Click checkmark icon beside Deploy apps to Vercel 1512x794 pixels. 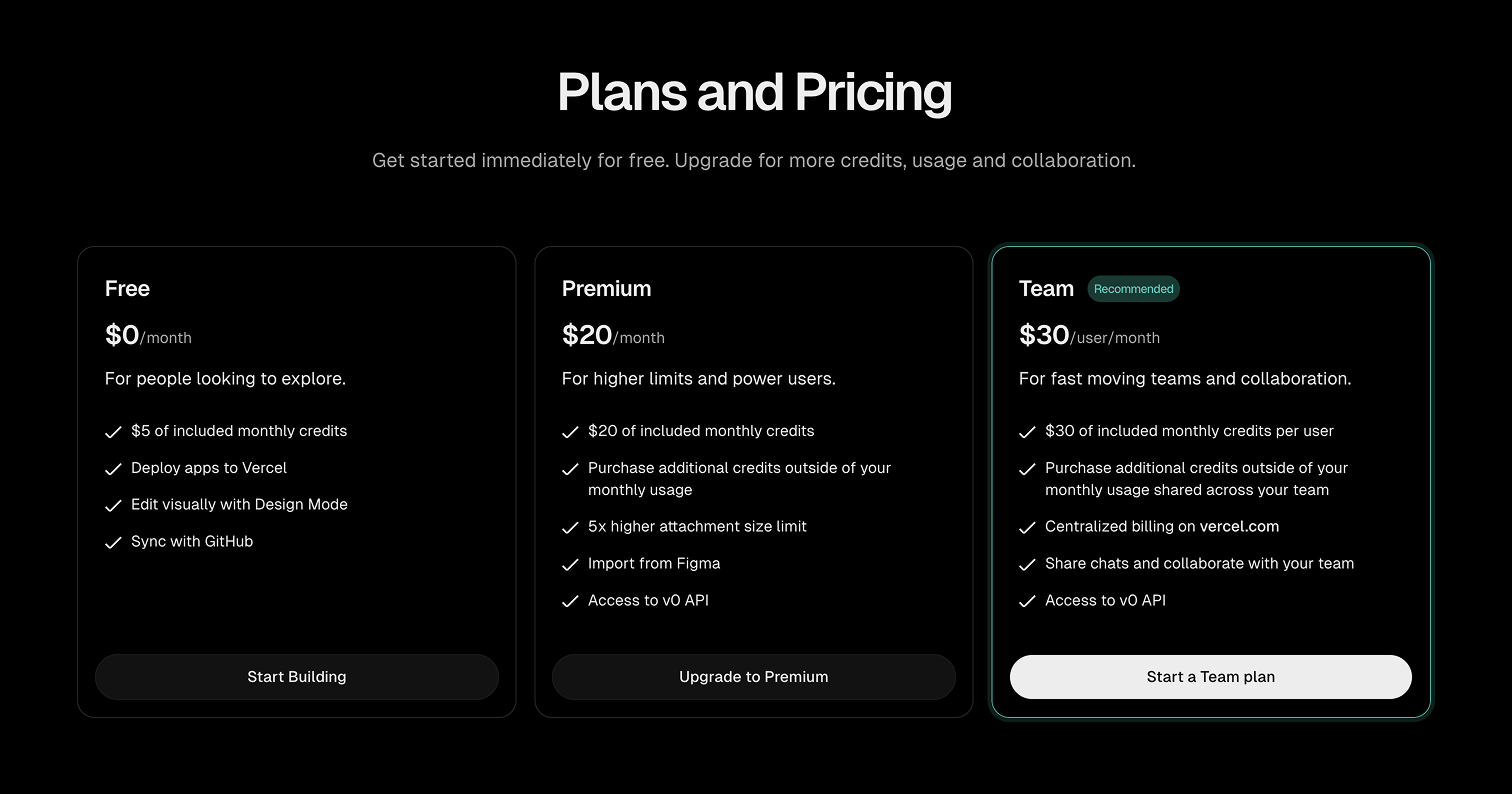coord(113,469)
